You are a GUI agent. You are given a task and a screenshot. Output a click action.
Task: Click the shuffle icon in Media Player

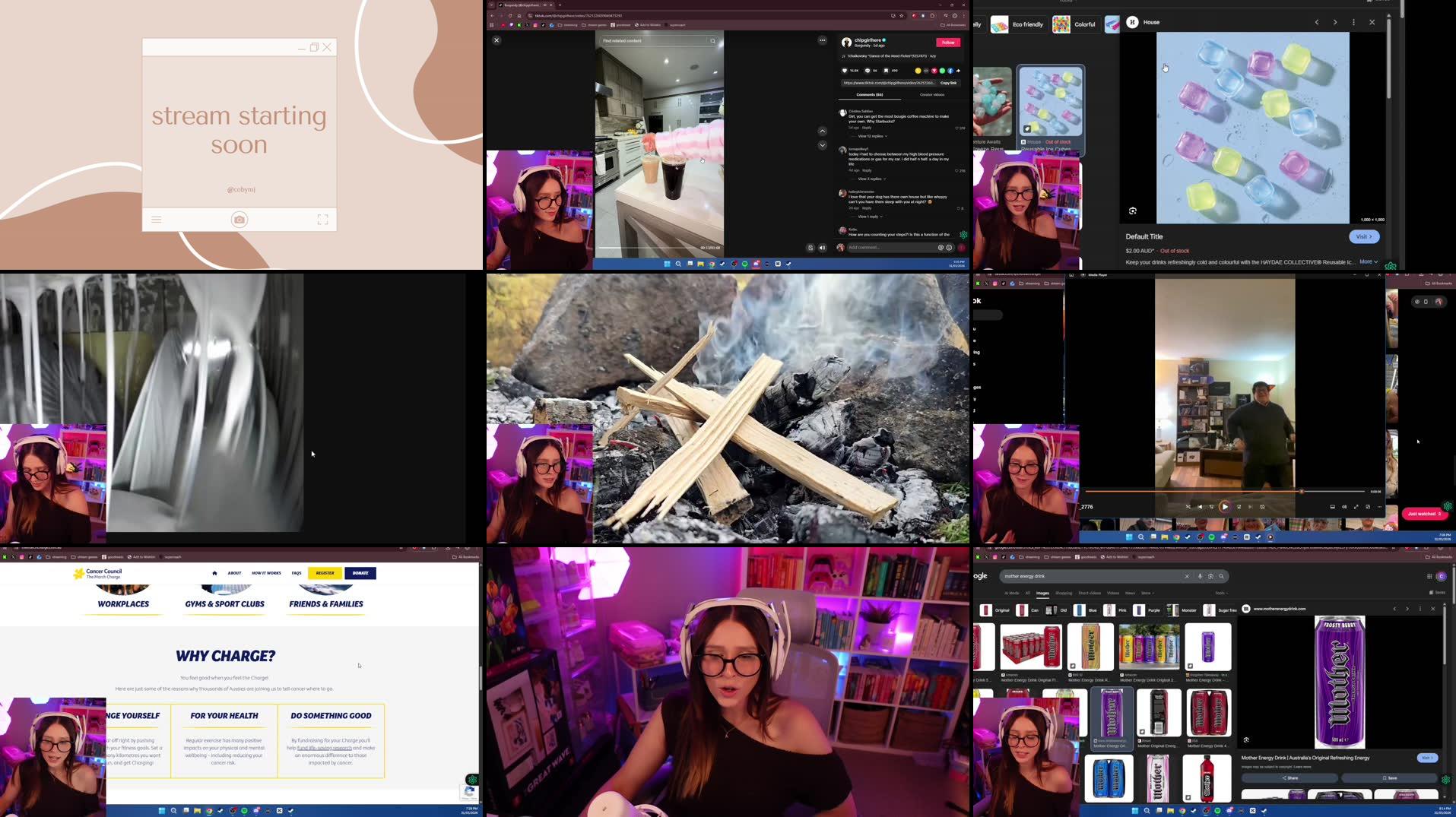[x=1188, y=507]
